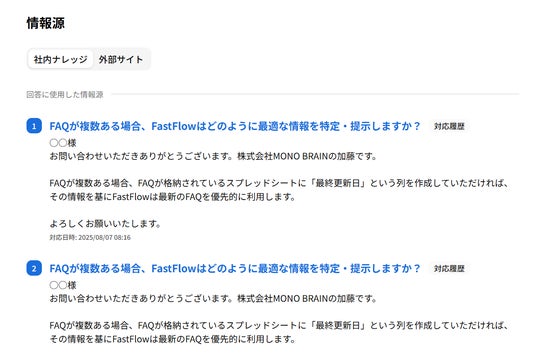
Task: Click source 1's その情報を基にFastFlow line
Action: [x=172, y=197]
